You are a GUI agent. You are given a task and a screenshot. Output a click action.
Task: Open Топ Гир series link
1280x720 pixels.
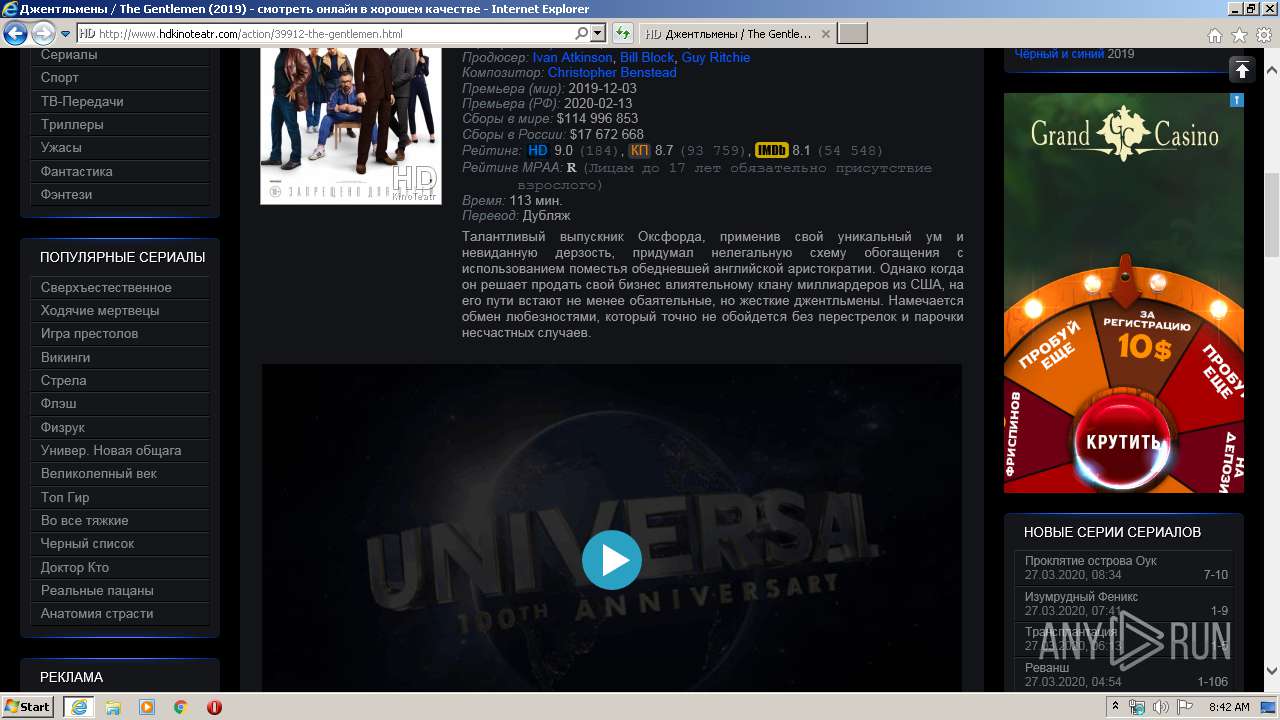point(120,497)
